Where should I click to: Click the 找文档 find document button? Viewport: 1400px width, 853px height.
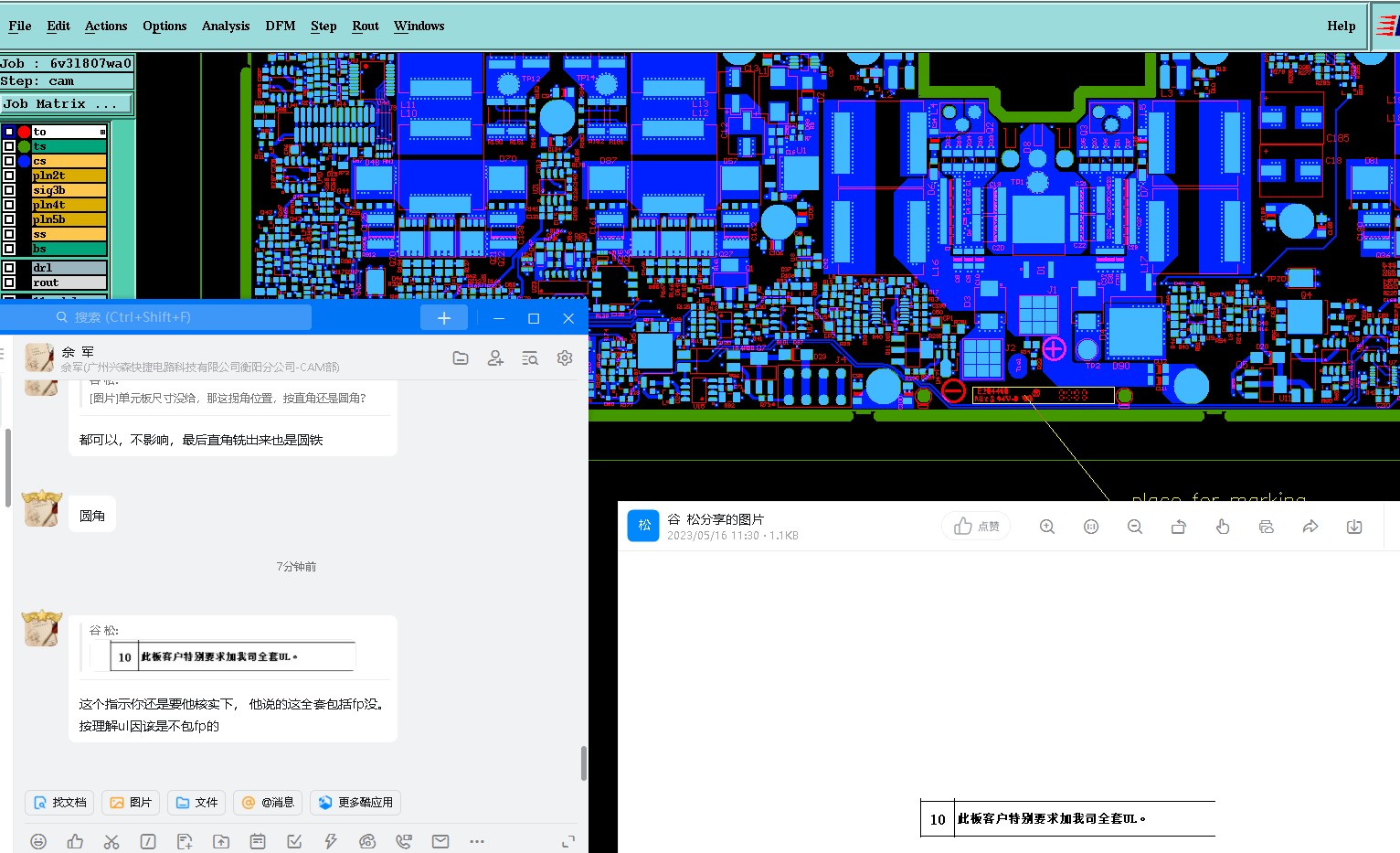[x=59, y=803]
